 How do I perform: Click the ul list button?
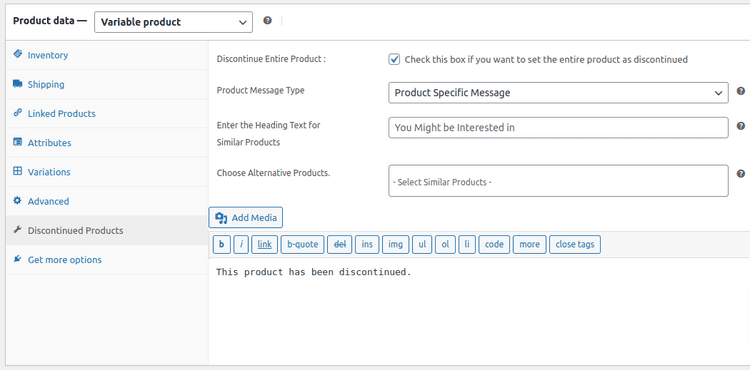(x=422, y=244)
